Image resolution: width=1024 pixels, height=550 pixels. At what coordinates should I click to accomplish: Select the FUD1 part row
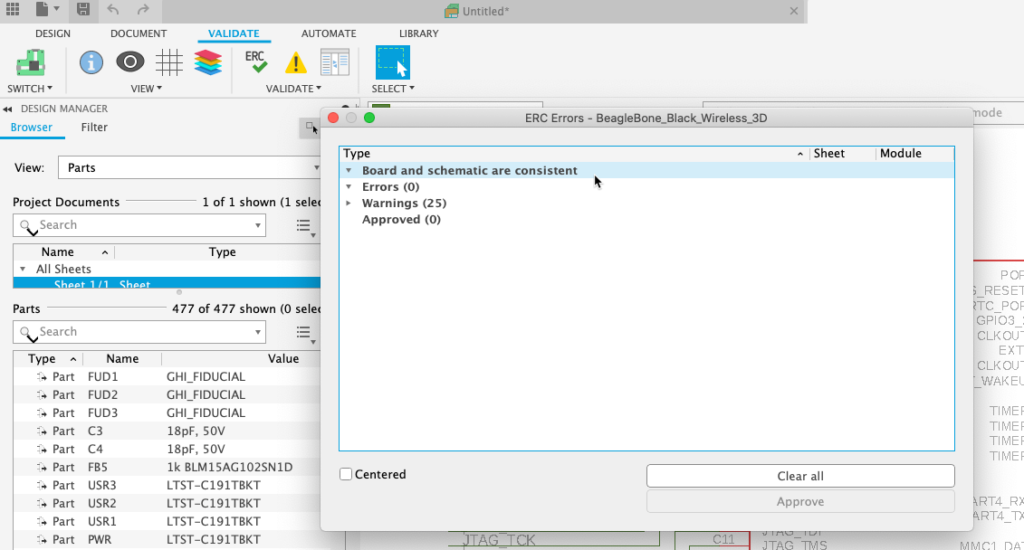coord(167,377)
